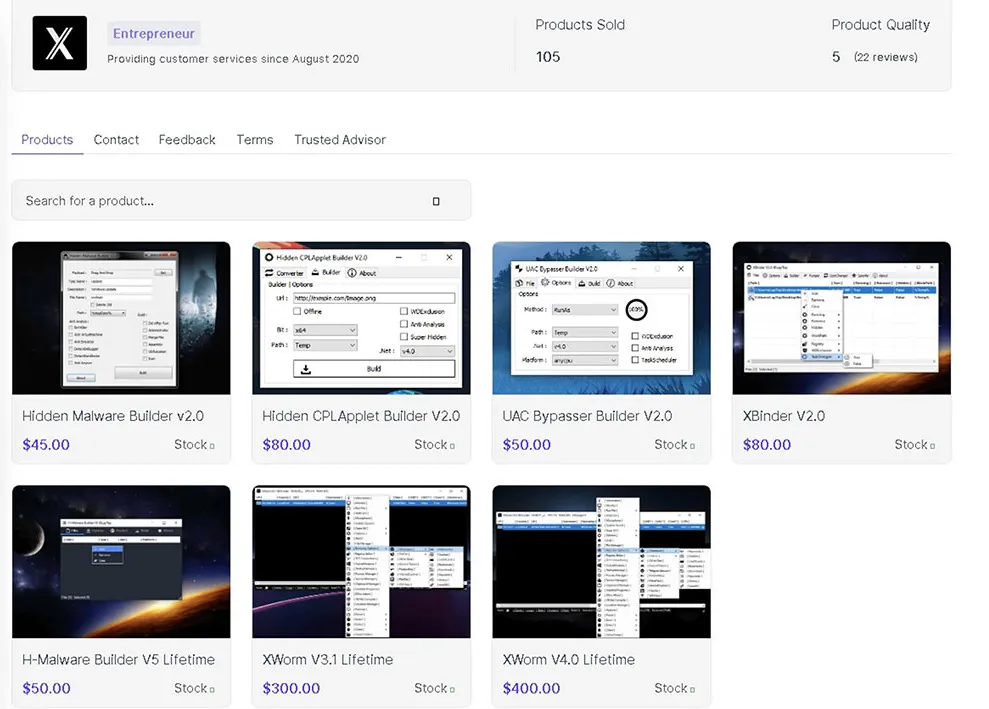Click the 'Hidden Malware Builder v2.0' title

point(113,416)
